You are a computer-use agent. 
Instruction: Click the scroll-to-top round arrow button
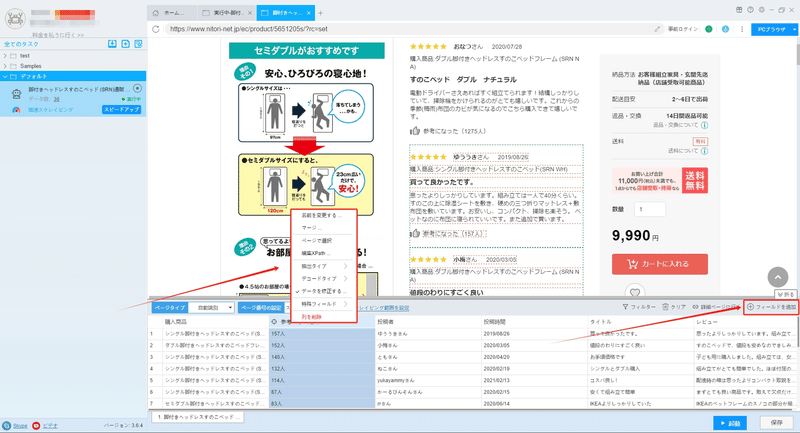coord(778,277)
